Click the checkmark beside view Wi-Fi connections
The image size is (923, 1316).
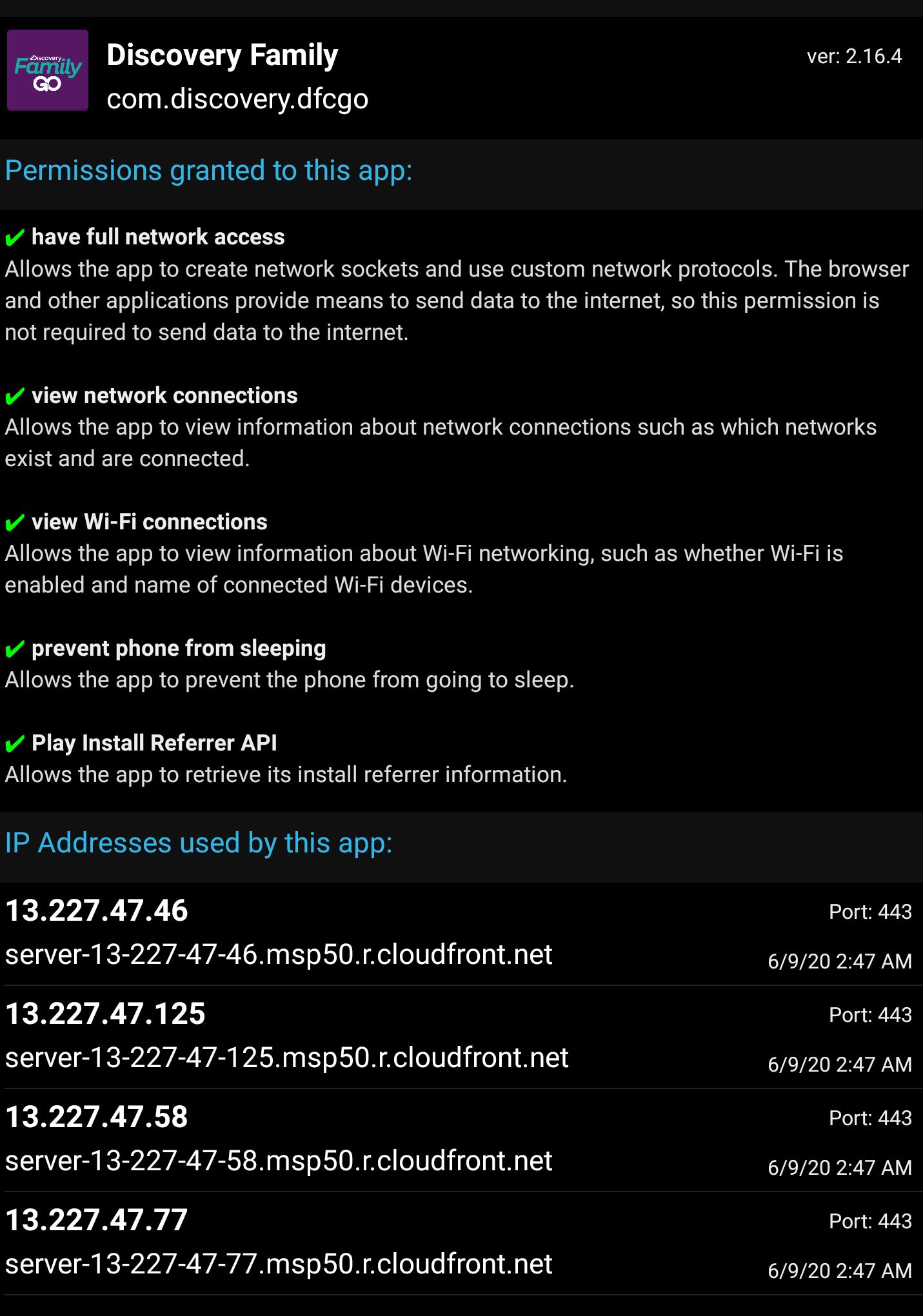click(15, 522)
